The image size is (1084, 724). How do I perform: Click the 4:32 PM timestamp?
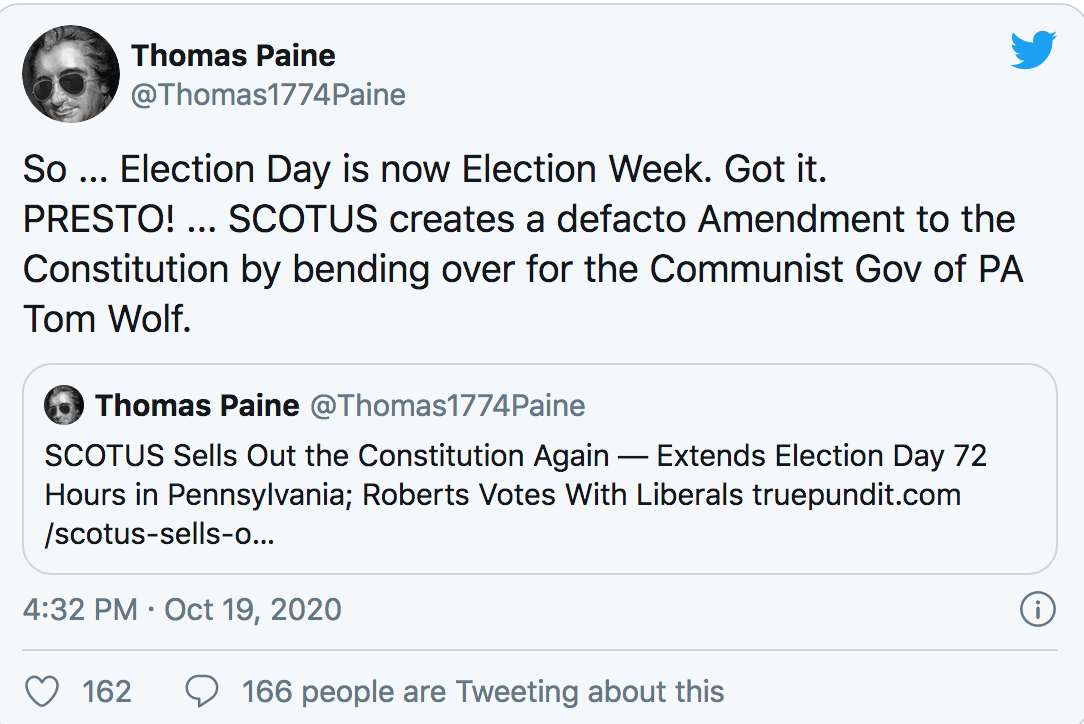(80, 610)
